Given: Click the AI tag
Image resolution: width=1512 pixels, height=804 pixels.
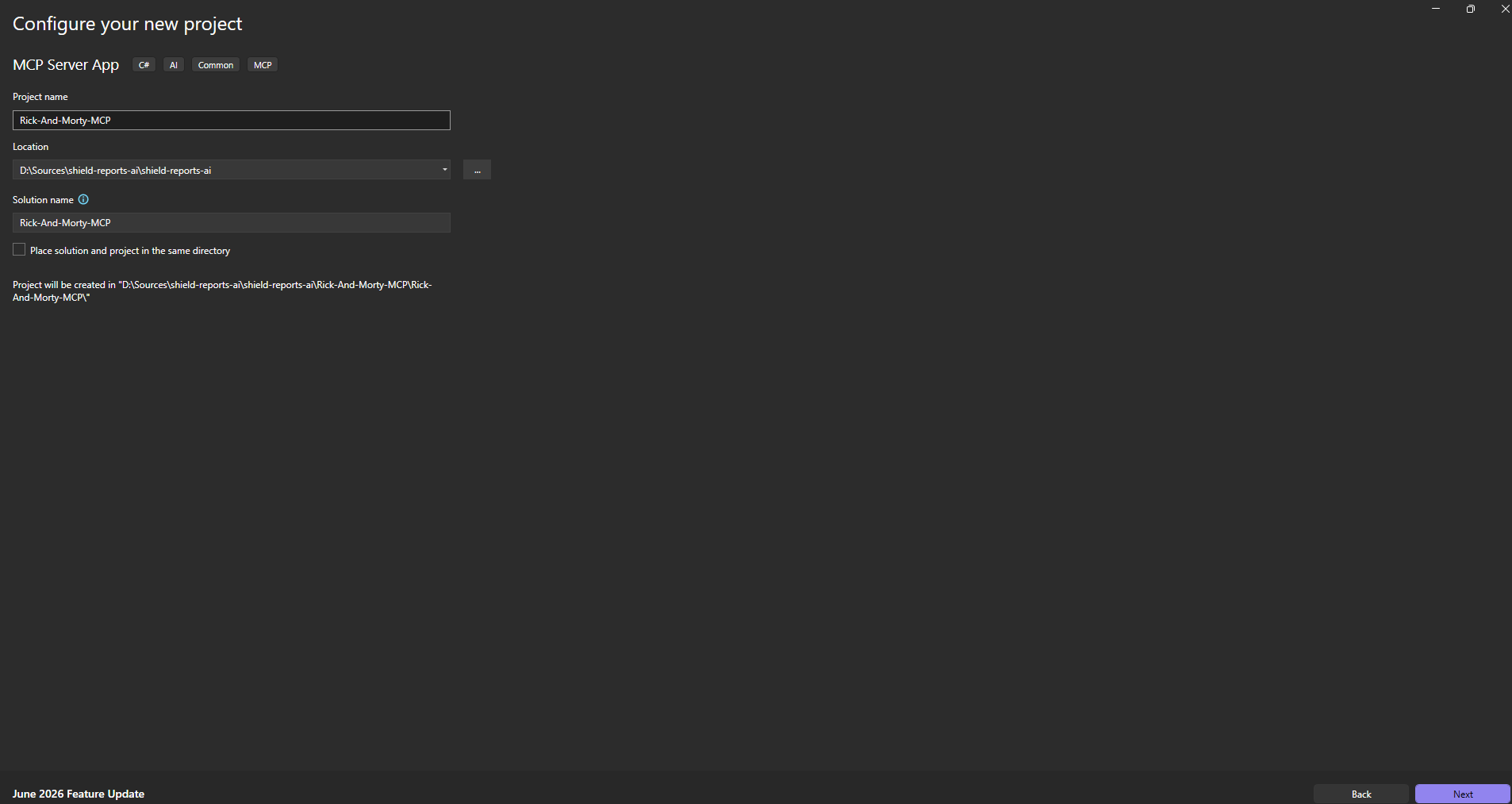Looking at the screenshot, I should (174, 65).
